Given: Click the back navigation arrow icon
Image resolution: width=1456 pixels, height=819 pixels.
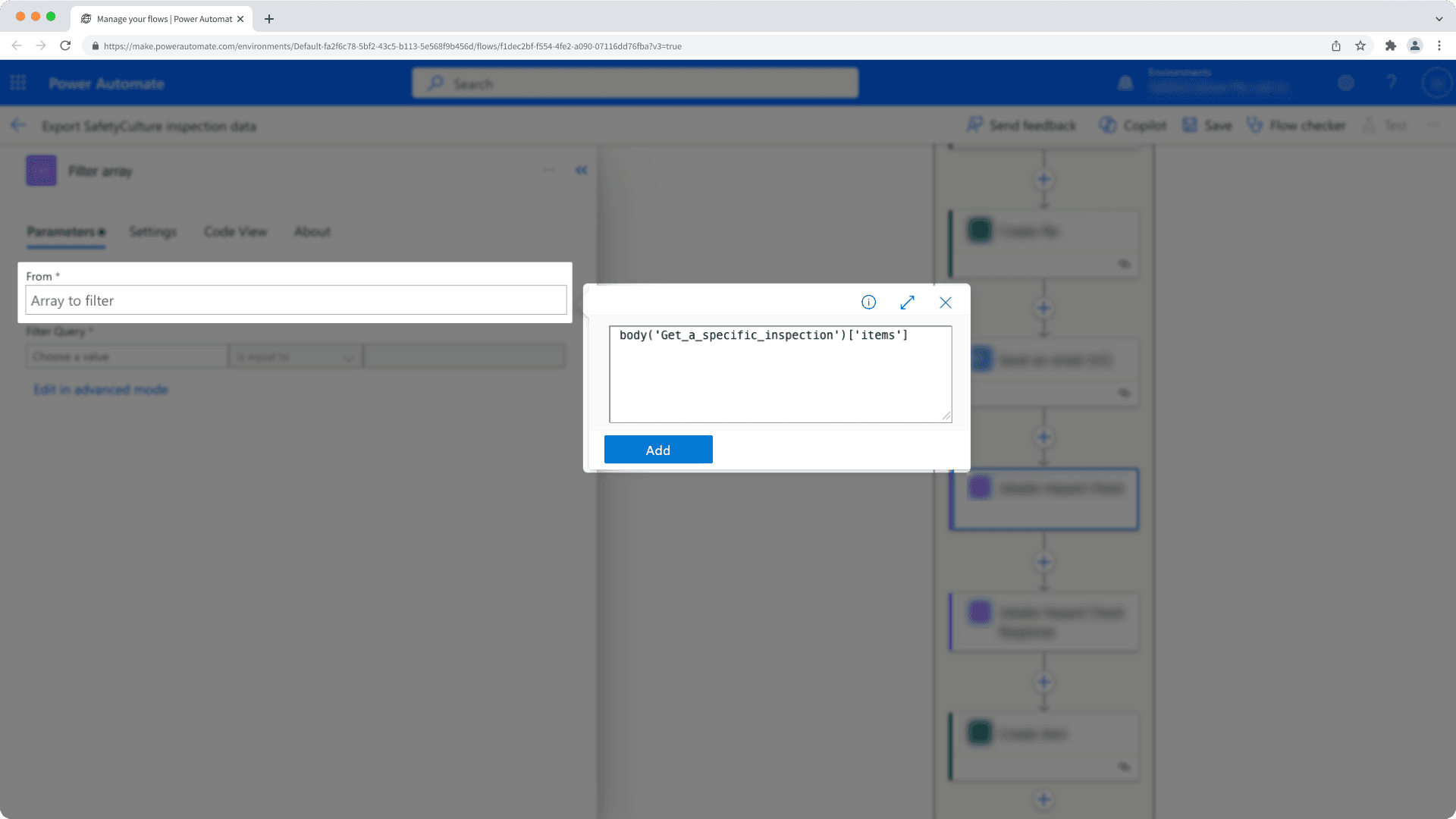Looking at the screenshot, I should point(18,125).
